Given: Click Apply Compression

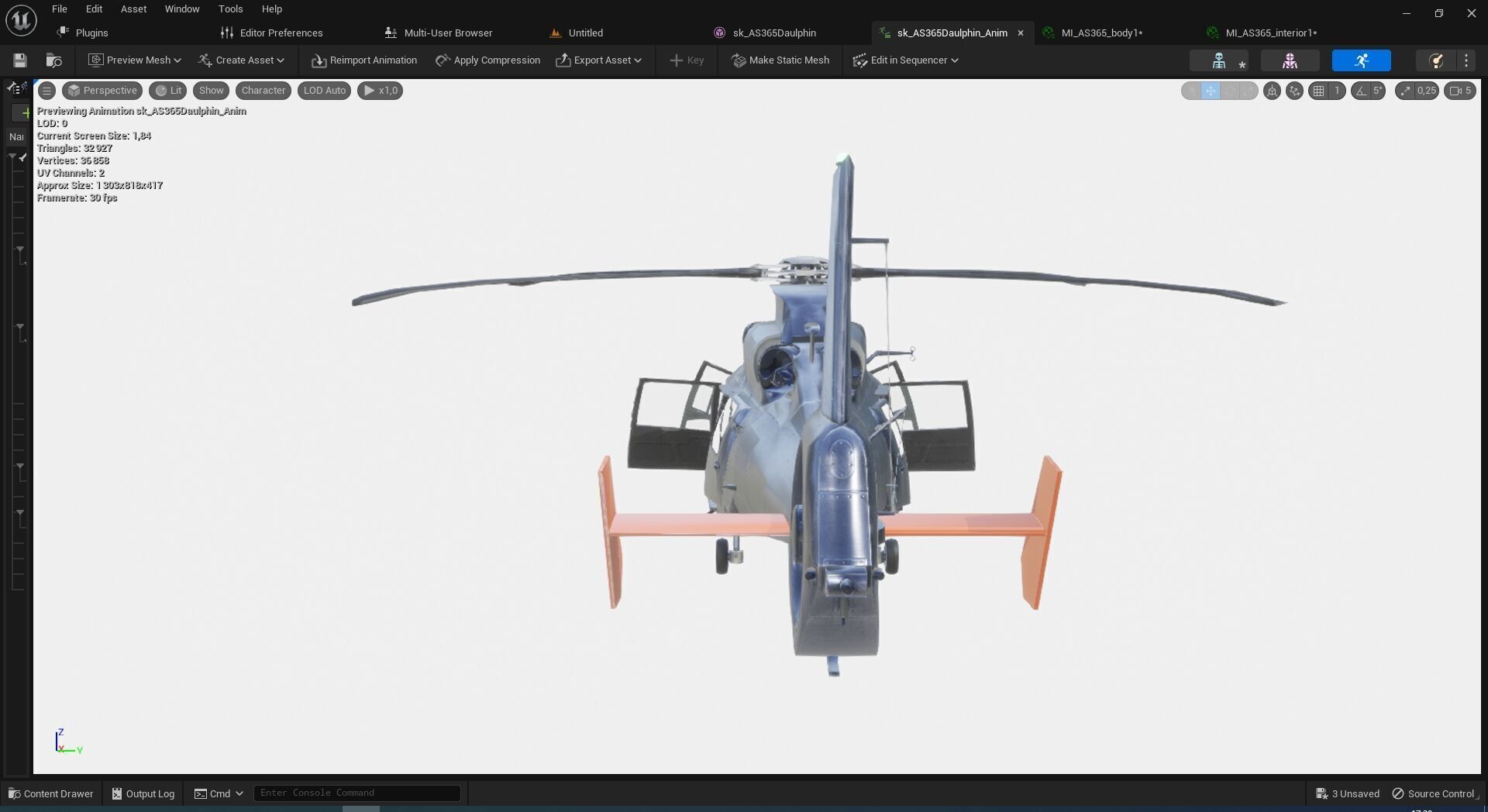Looking at the screenshot, I should tap(487, 60).
